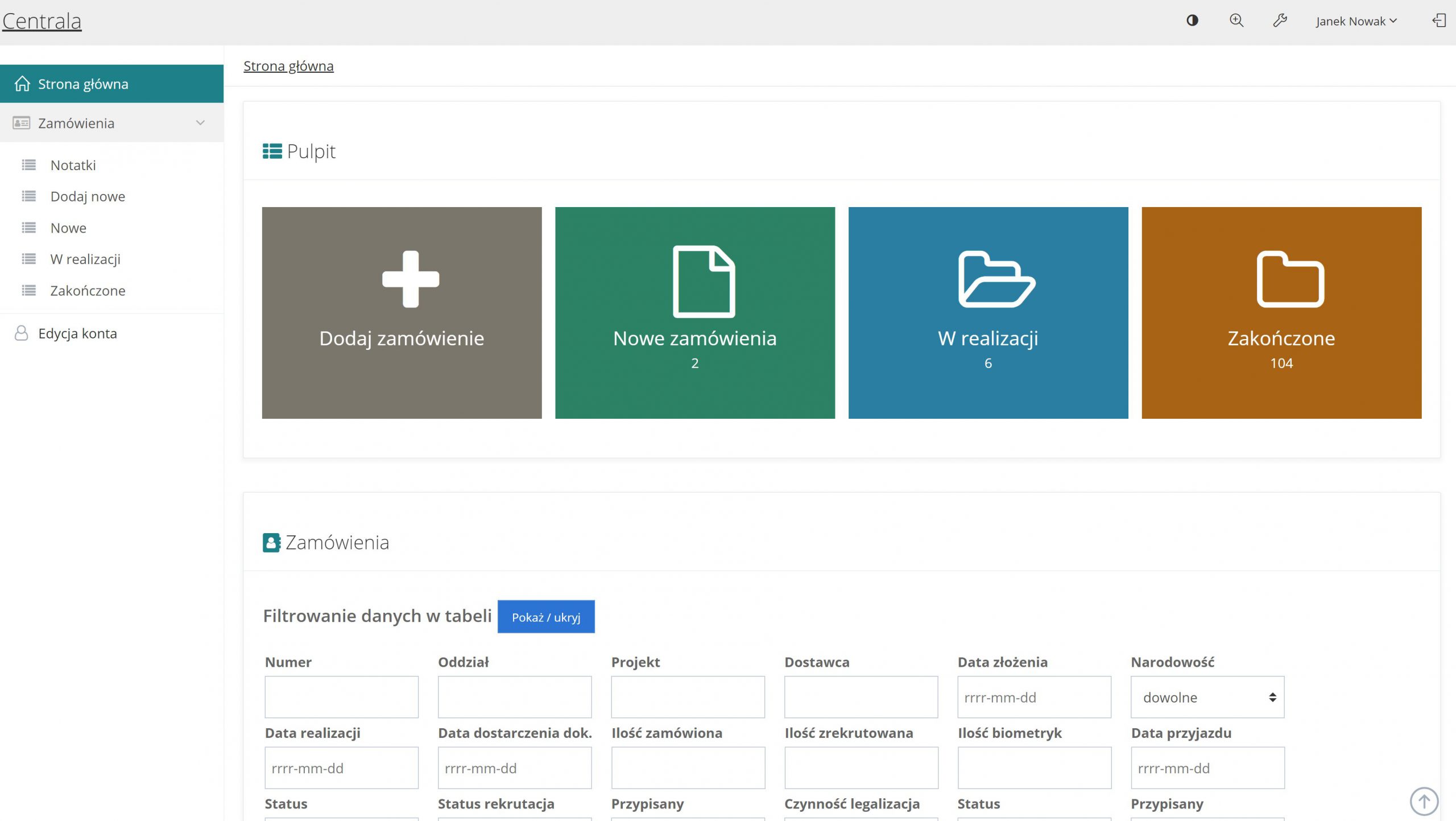Toggle the high contrast mode icon
The image size is (1456, 821).
[x=1192, y=20]
